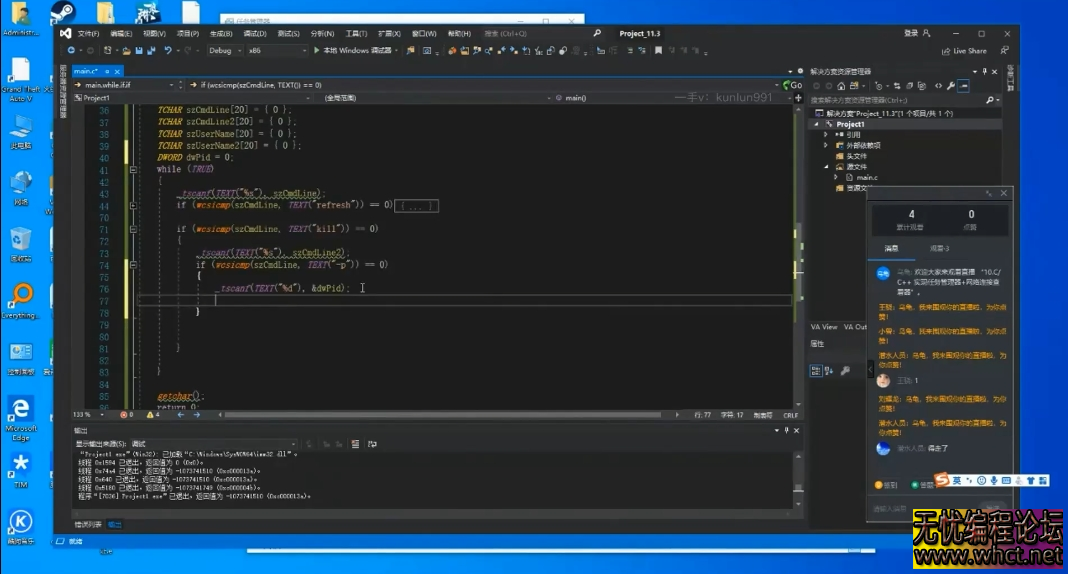
Task: Collapse the while (TRUE) code block
Action: (133, 170)
